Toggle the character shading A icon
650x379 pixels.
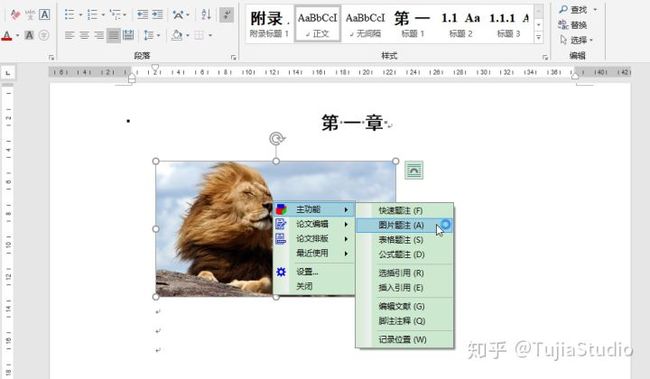pos(29,36)
